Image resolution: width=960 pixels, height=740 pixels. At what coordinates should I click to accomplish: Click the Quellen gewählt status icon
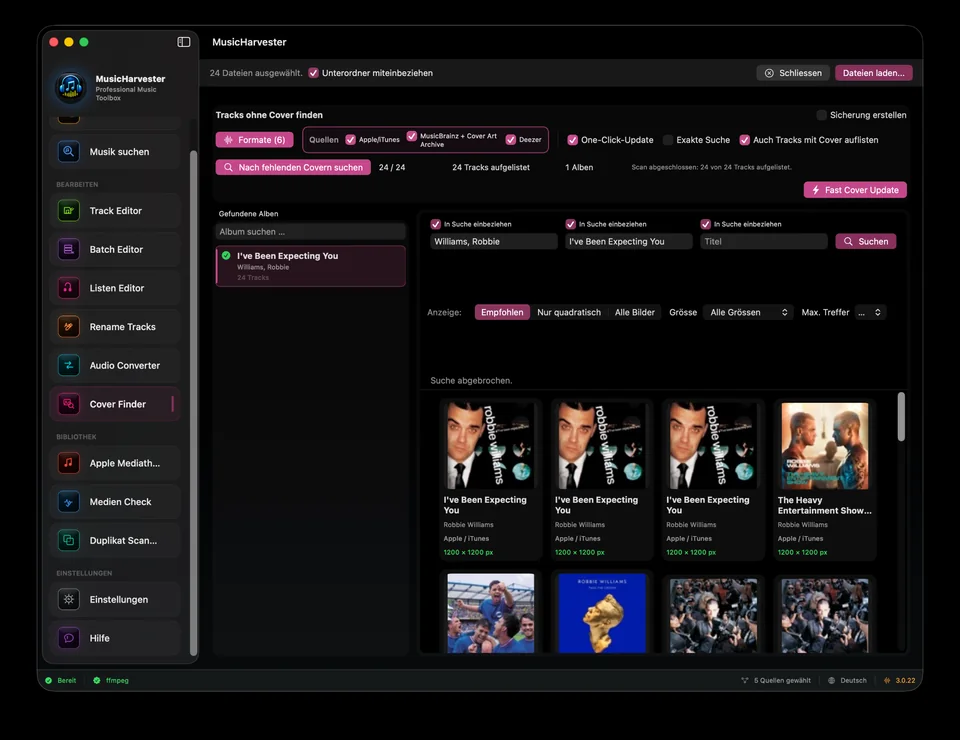click(745, 680)
